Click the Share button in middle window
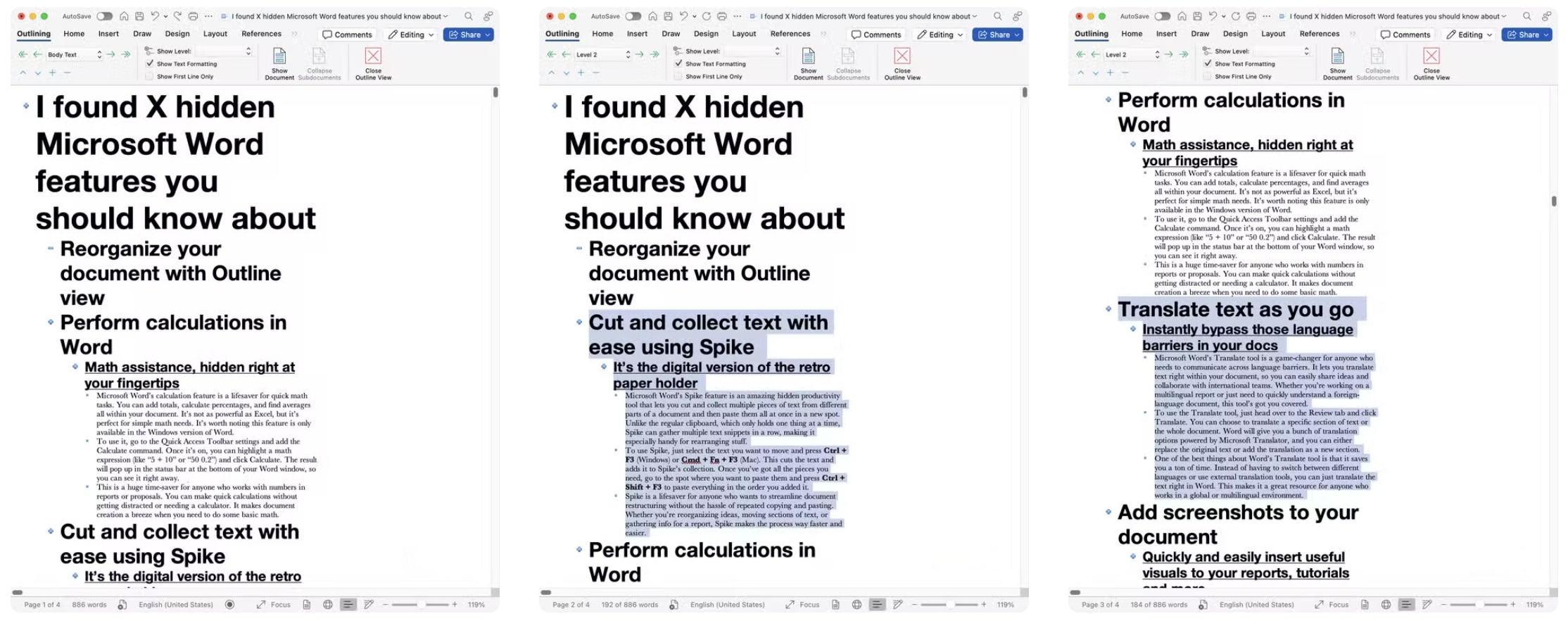Screen dimensions: 1568x621 click(x=997, y=34)
